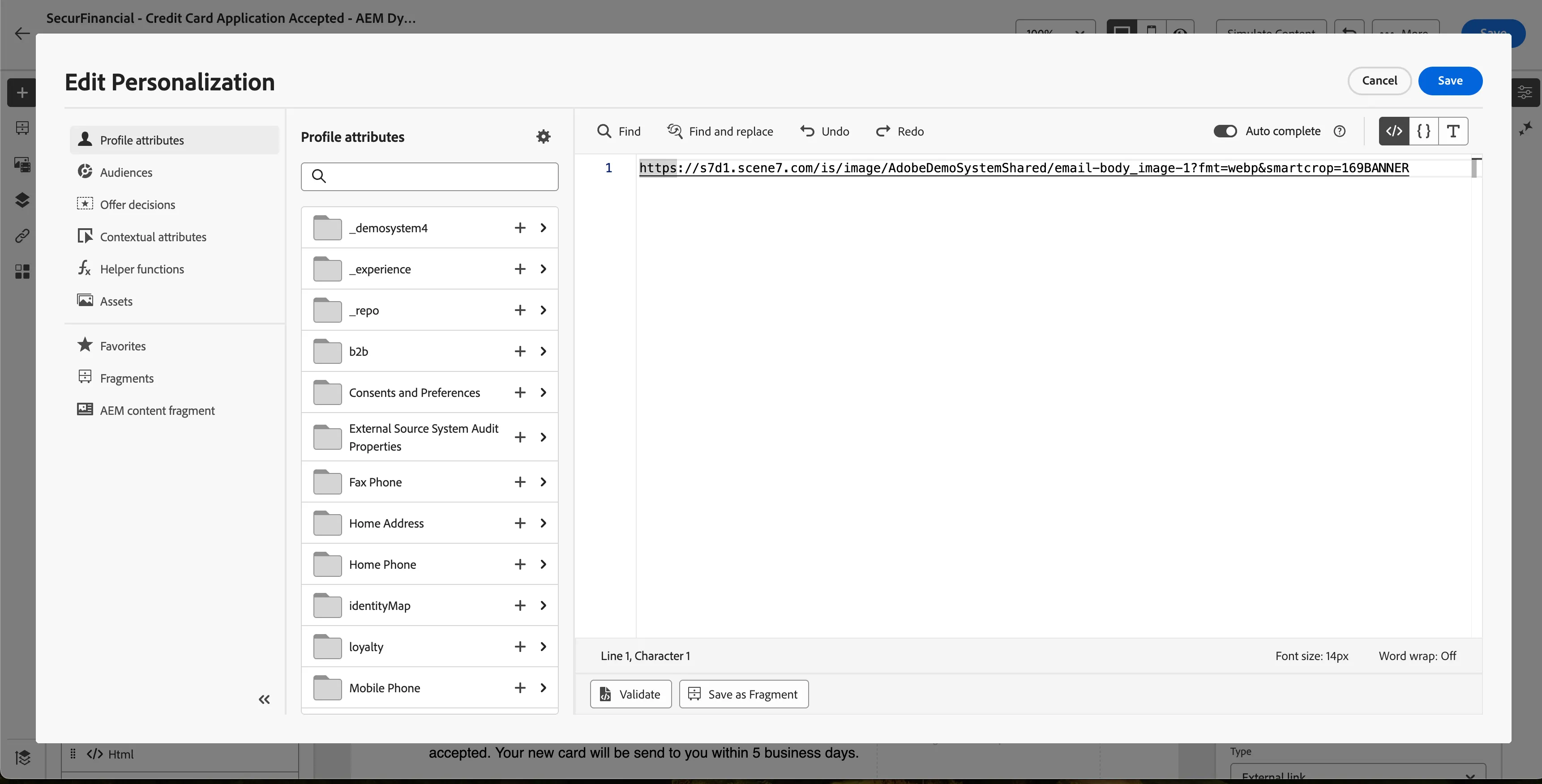Open the Profile attributes settings gear
The image size is (1542, 784).
[x=543, y=136]
